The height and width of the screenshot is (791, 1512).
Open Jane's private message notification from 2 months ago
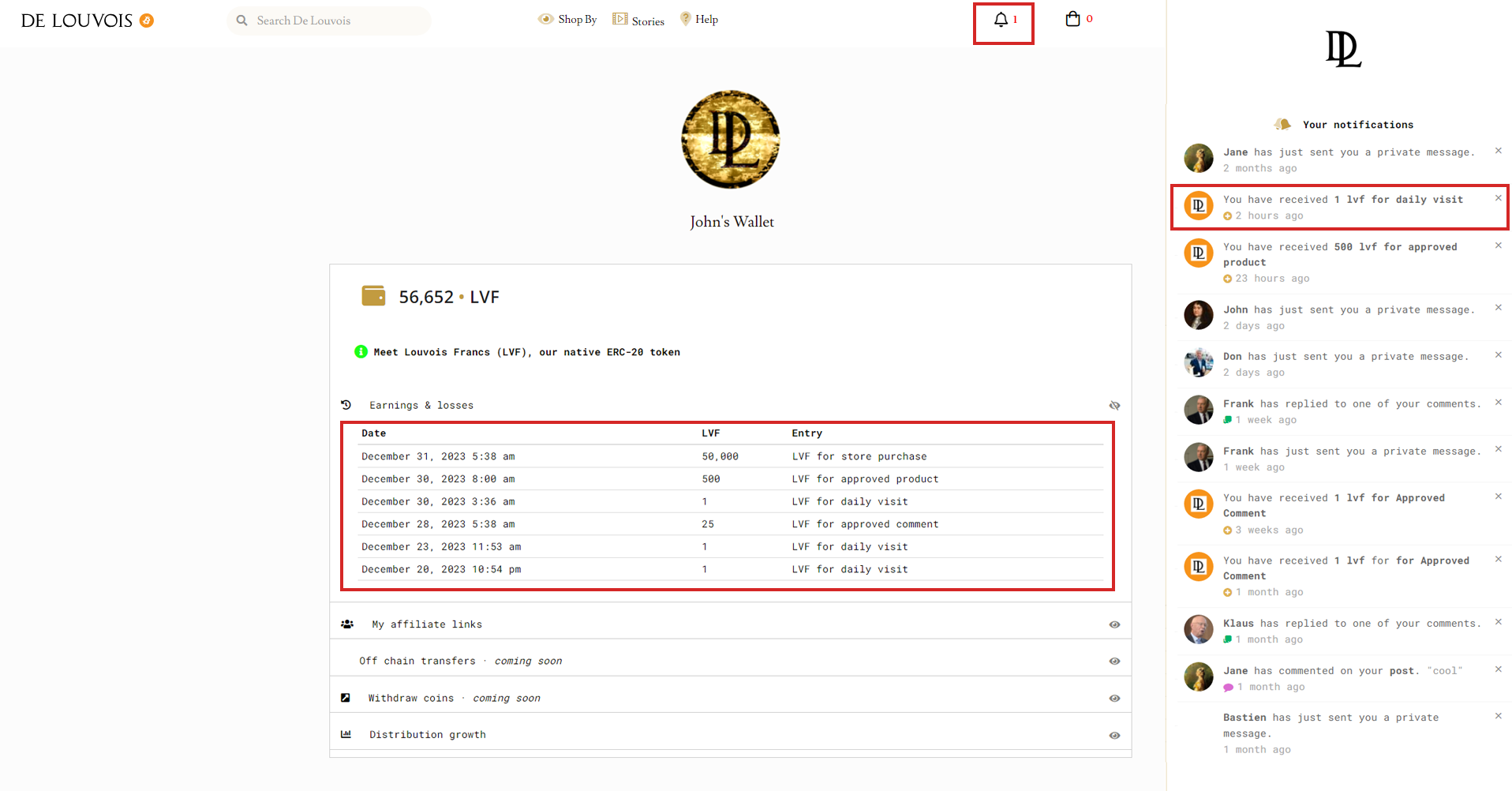[1348, 152]
